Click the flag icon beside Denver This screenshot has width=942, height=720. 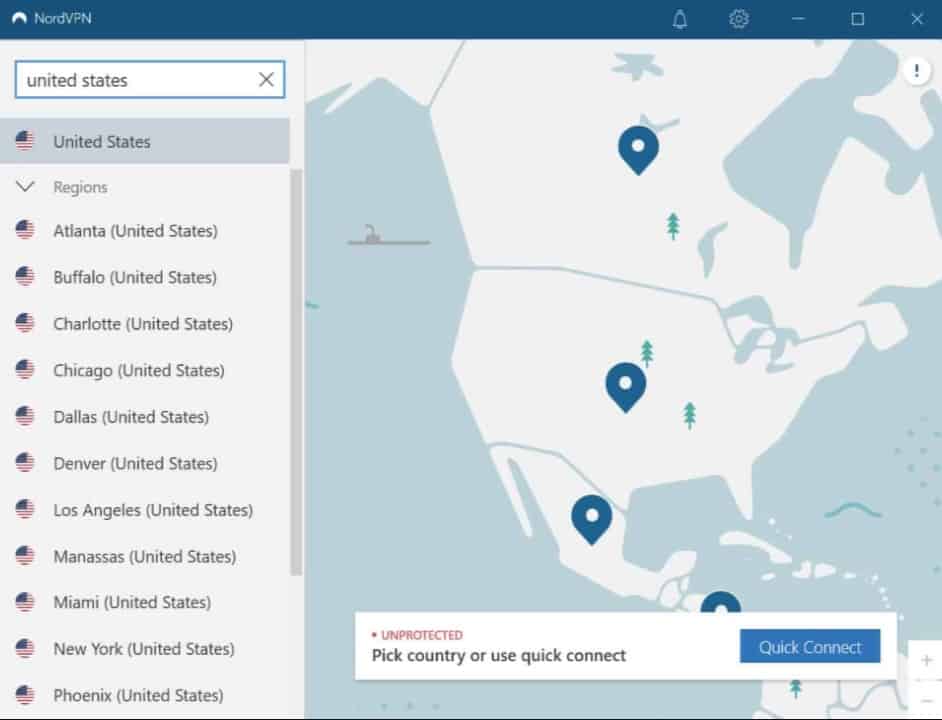pos(25,463)
